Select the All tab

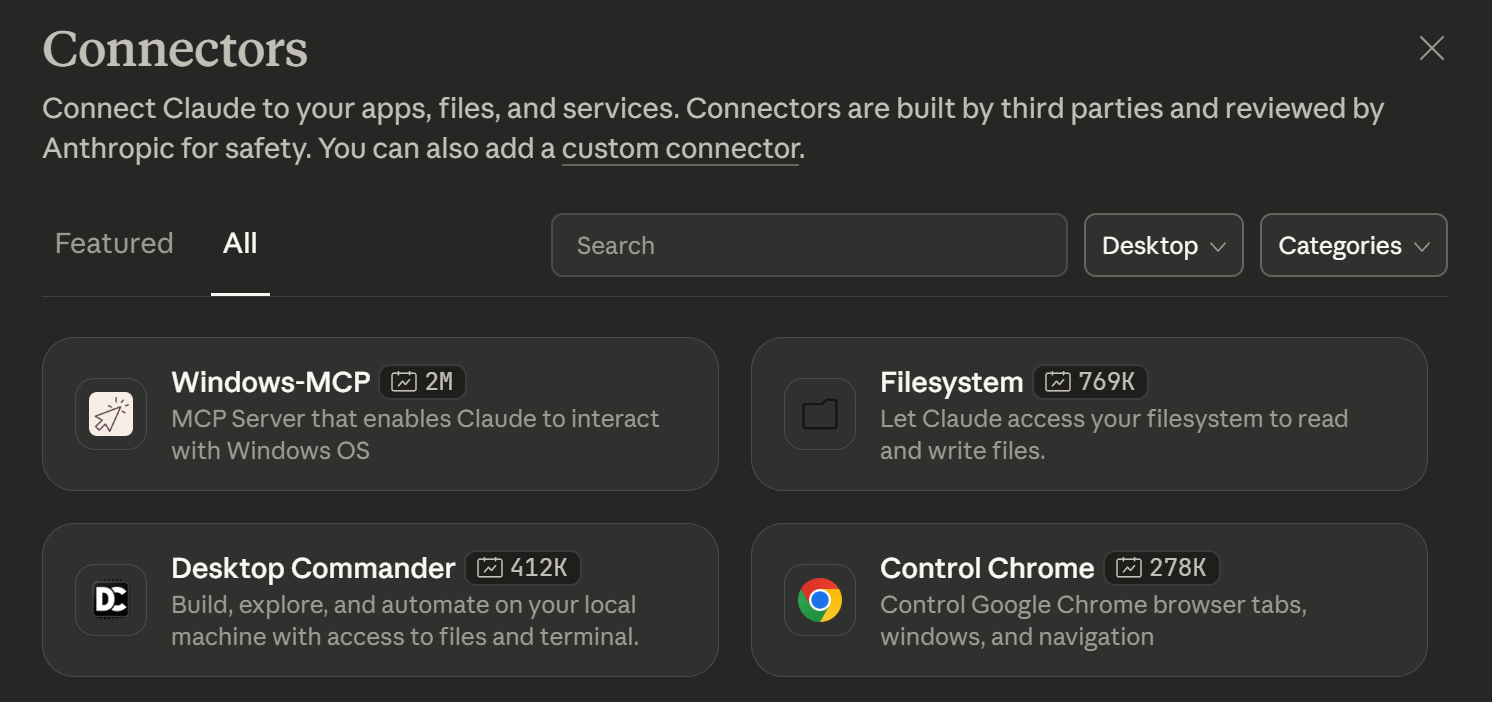[240, 242]
